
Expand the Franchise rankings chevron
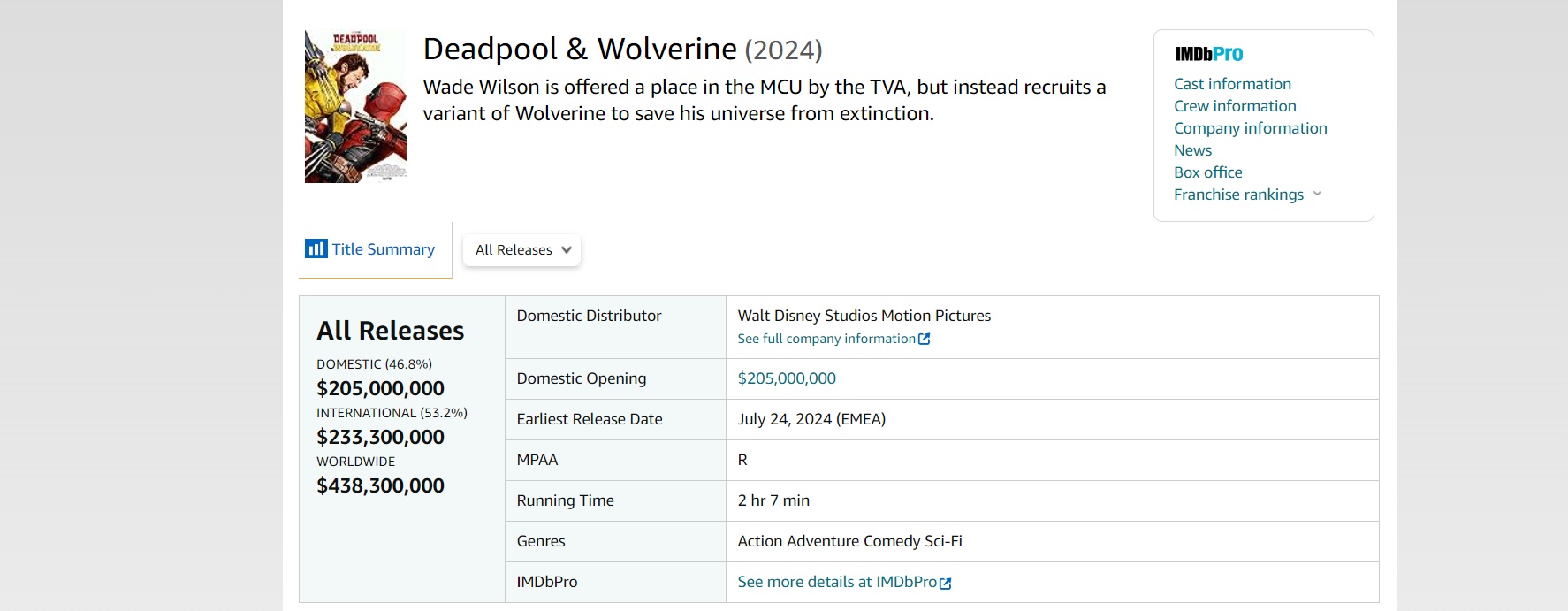tap(1317, 194)
